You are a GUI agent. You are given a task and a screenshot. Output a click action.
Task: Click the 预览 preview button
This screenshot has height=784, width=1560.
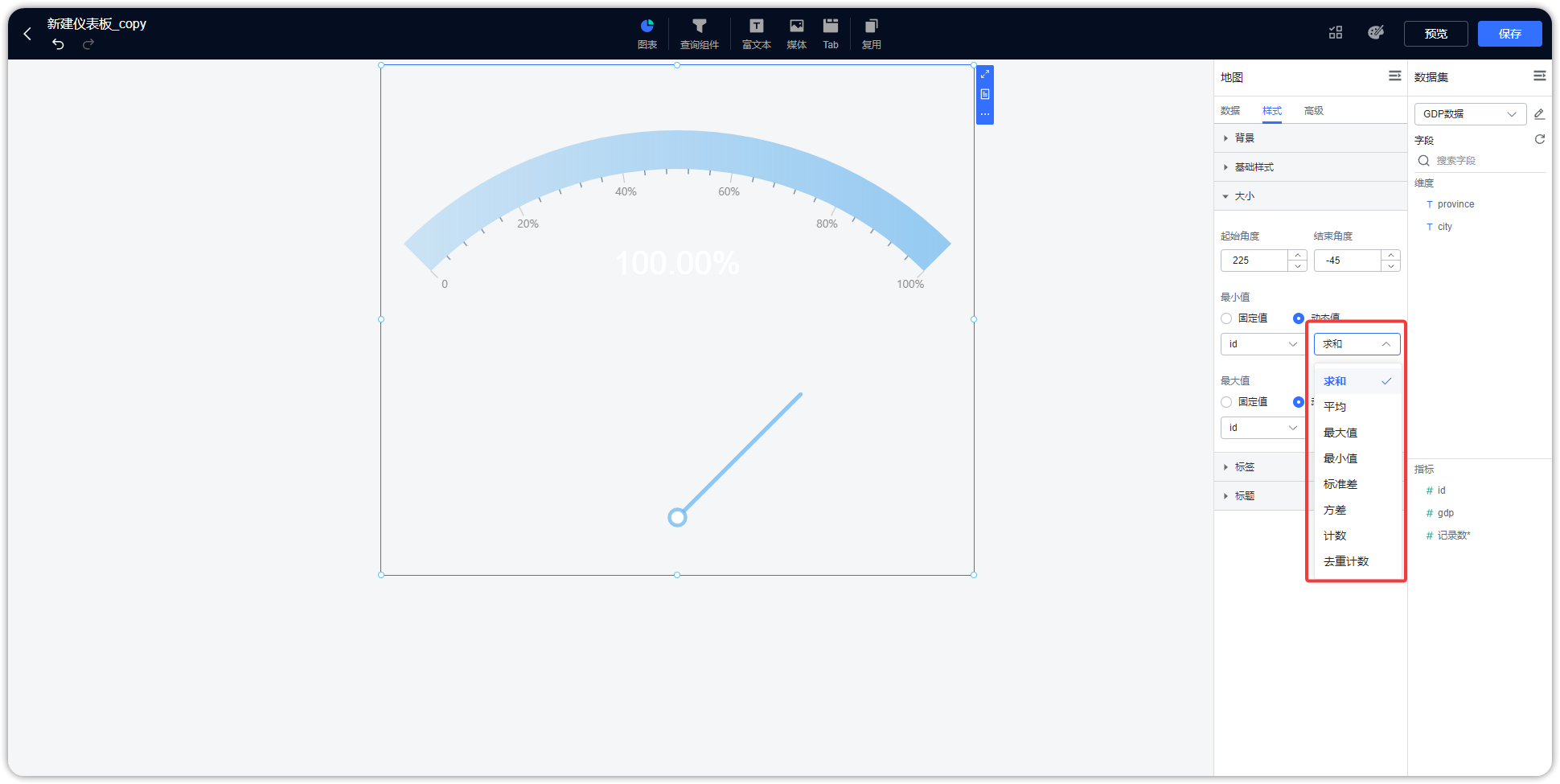tap(1435, 34)
